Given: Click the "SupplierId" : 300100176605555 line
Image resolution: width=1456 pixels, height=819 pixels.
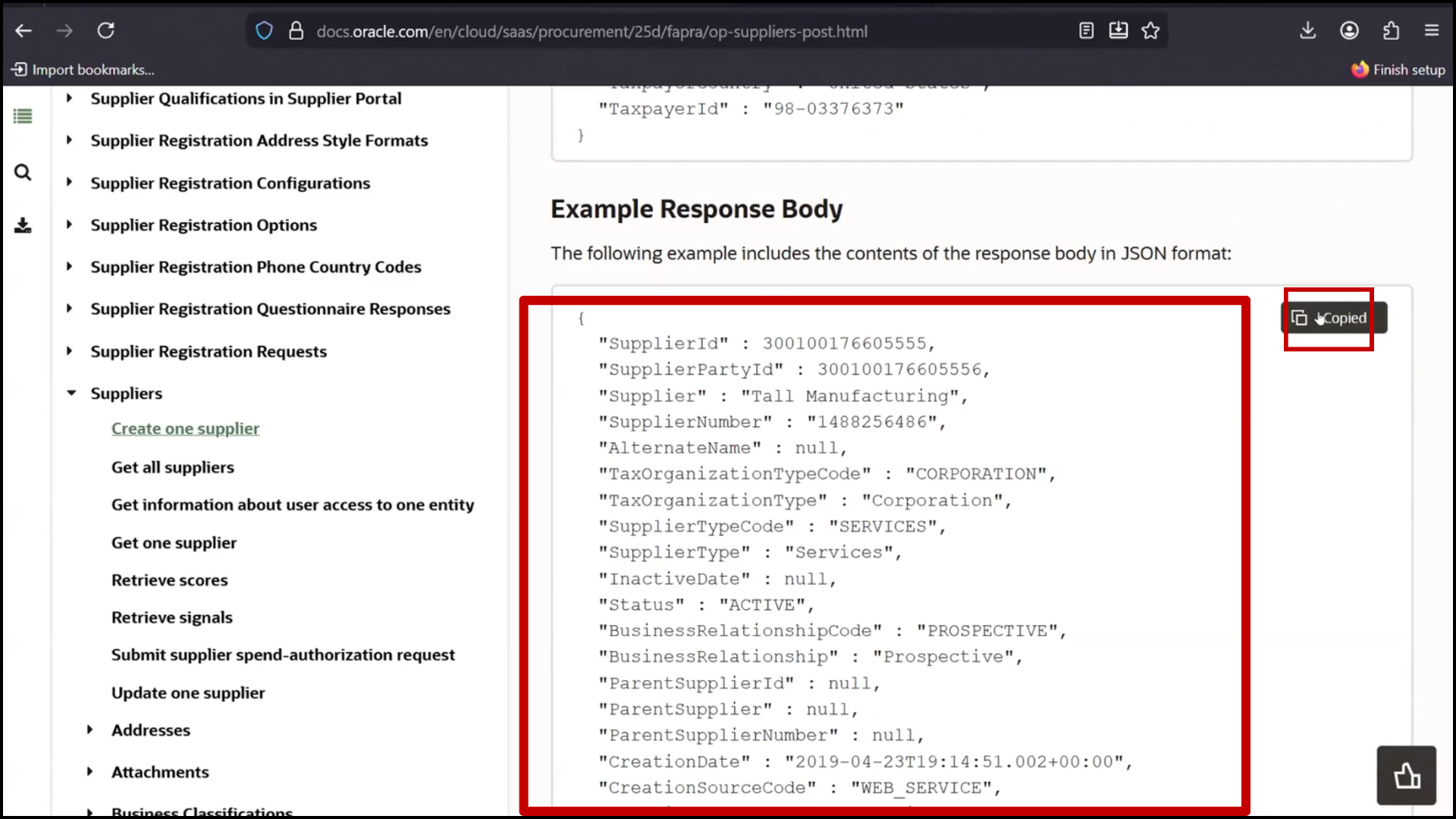Looking at the screenshot, I should click(x=767, y=344).
